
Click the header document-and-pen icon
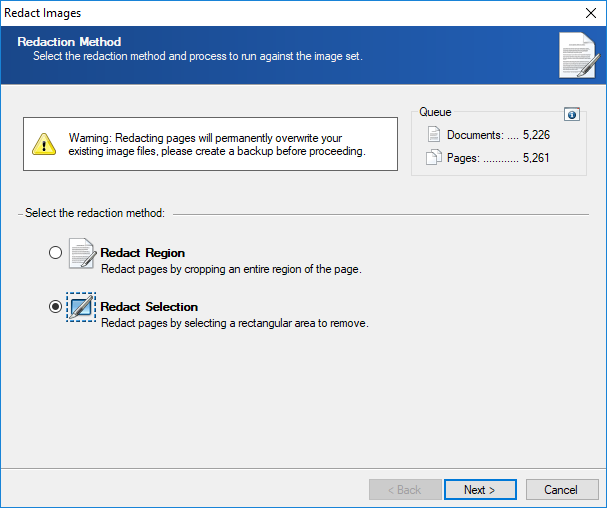click(x=575, y=56)
